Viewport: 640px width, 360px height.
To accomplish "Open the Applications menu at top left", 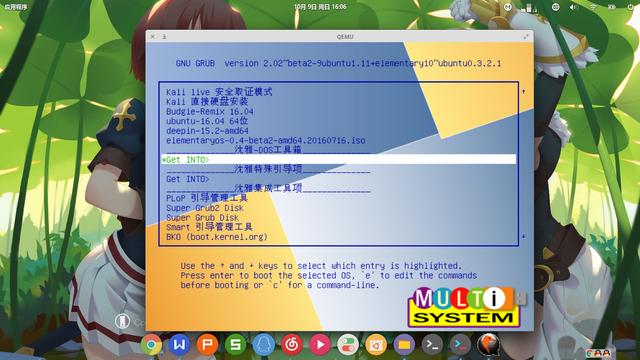I will coord(16,7).
